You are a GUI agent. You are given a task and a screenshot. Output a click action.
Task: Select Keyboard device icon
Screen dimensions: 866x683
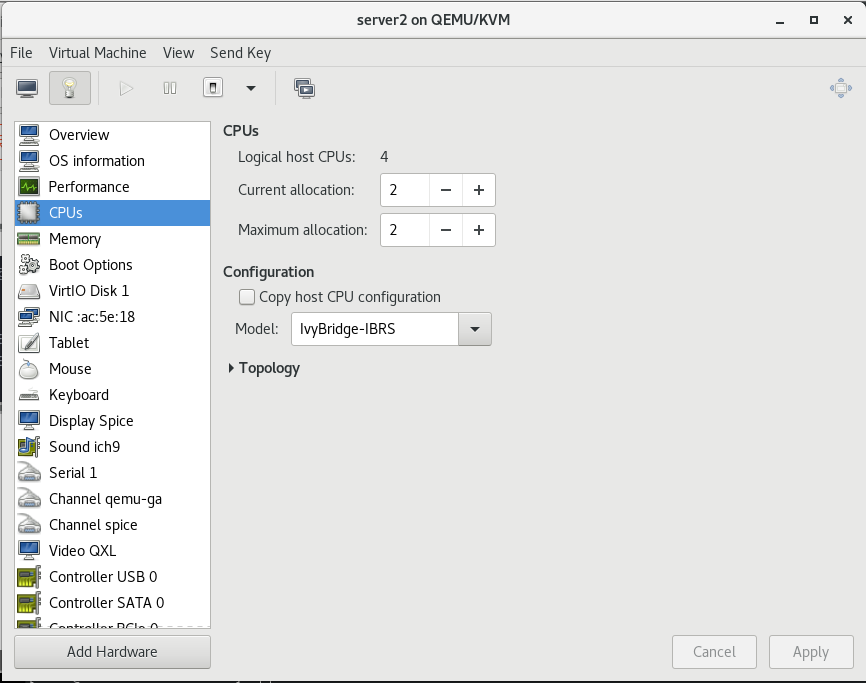[29, 395]
